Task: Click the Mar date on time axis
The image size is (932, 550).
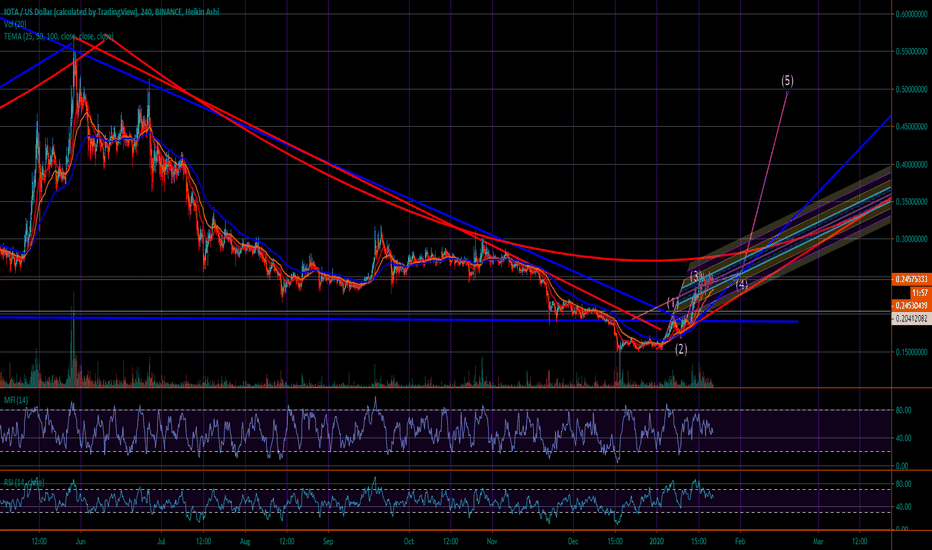Action: click(x=818, y=542)
